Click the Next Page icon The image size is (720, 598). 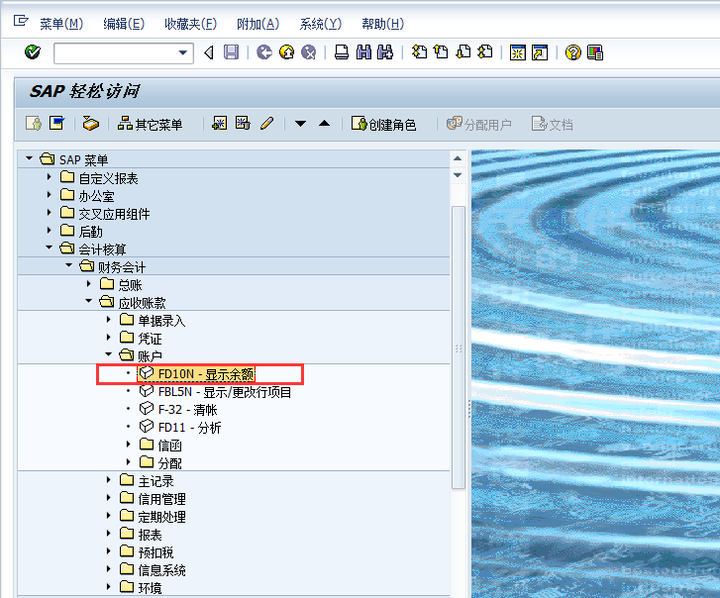pyautogui.click(x=463, y=52)
